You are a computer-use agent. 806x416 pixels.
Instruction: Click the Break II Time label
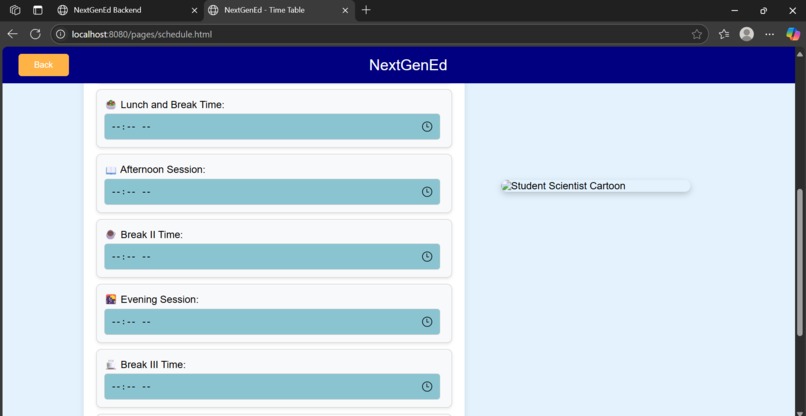[152, 235]
